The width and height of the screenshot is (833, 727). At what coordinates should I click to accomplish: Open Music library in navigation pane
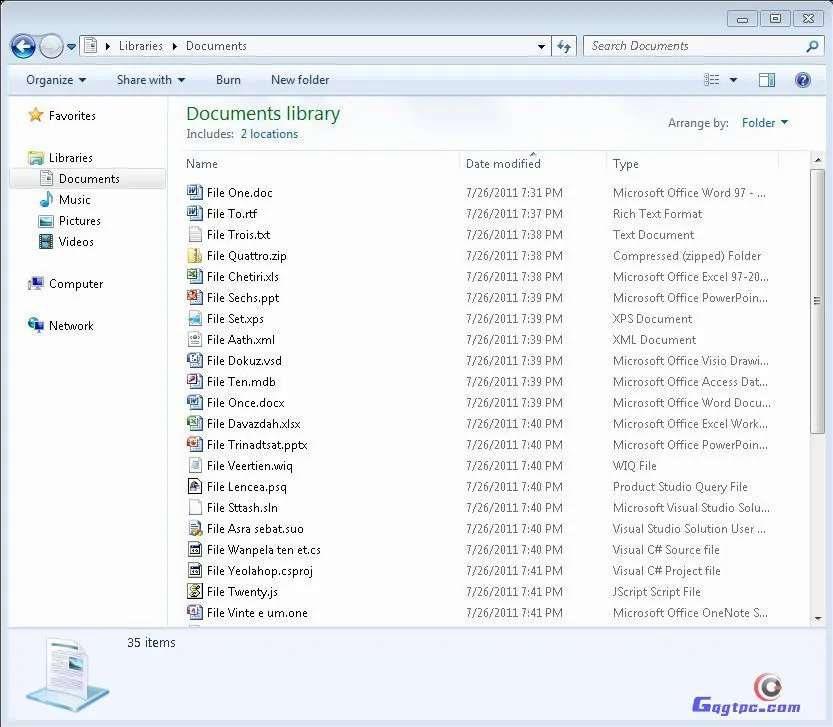click(74, 200)
